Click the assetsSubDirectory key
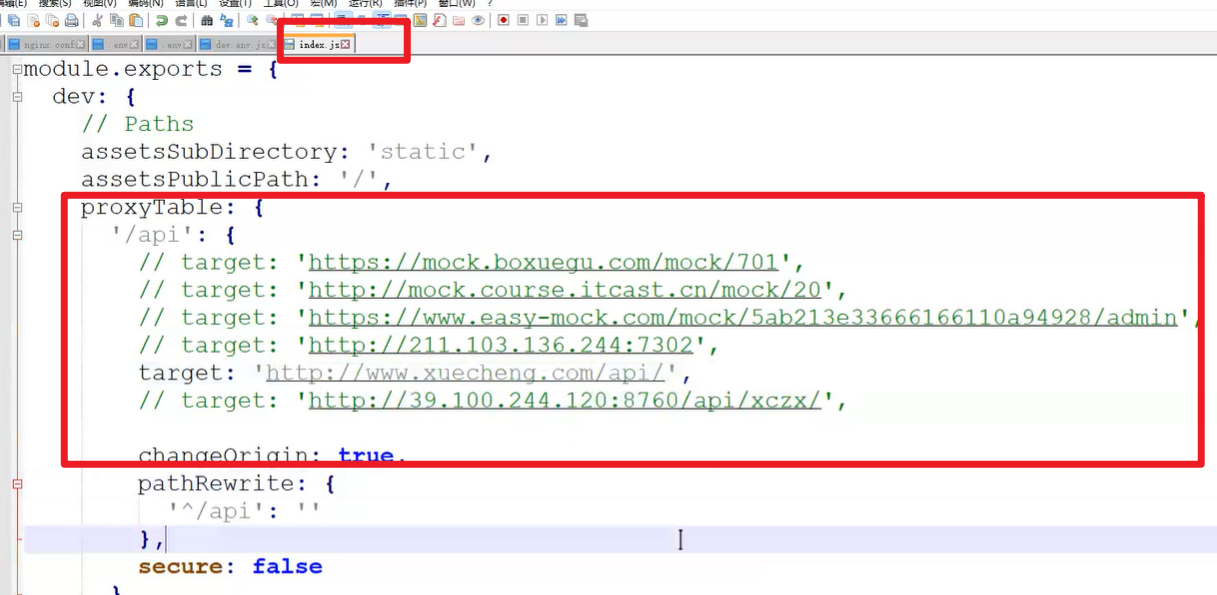The height and width of the screenshot is (595, 1217). [x=210, y=152]
